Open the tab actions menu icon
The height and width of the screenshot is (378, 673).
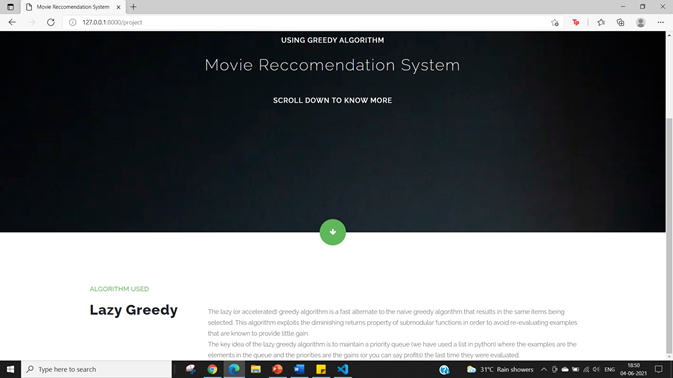point(10,7)
